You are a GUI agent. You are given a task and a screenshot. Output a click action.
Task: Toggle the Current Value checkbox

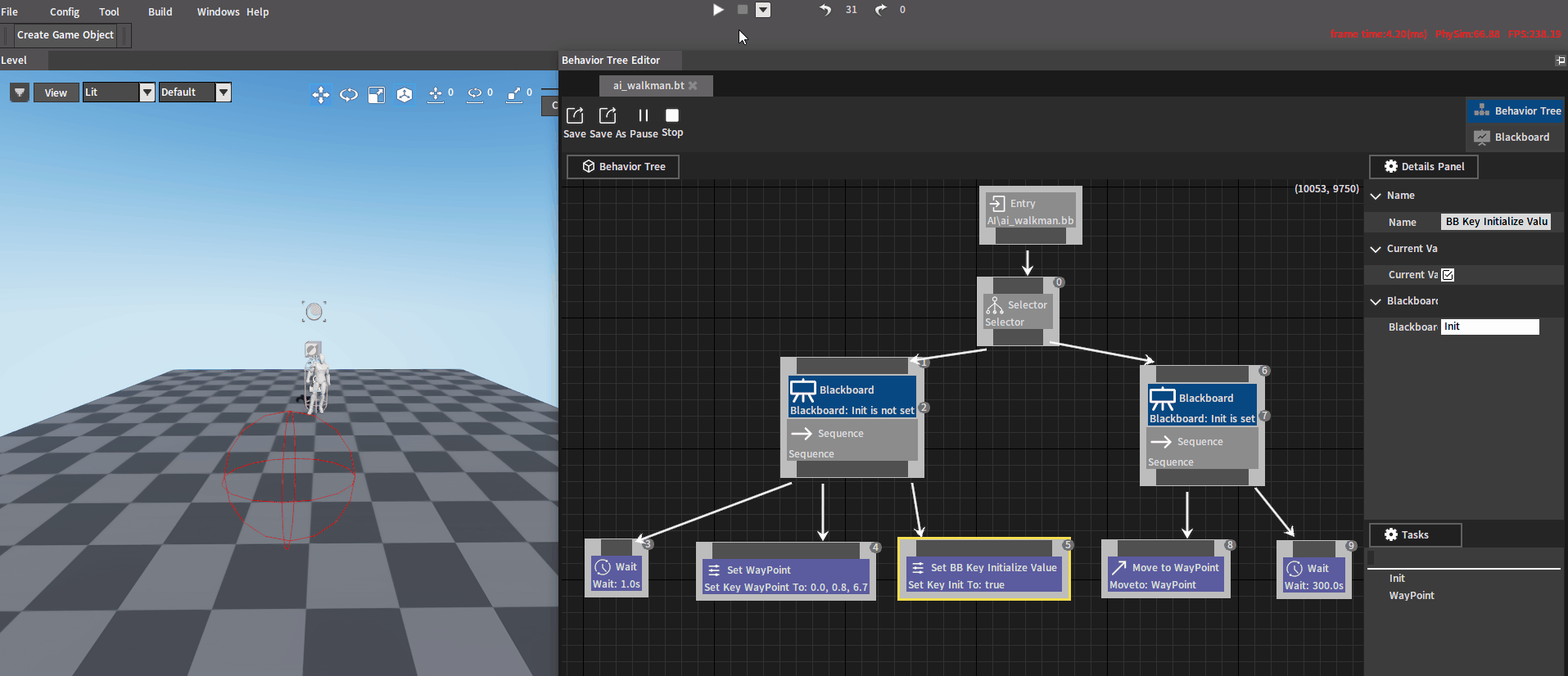[1448, 275]
